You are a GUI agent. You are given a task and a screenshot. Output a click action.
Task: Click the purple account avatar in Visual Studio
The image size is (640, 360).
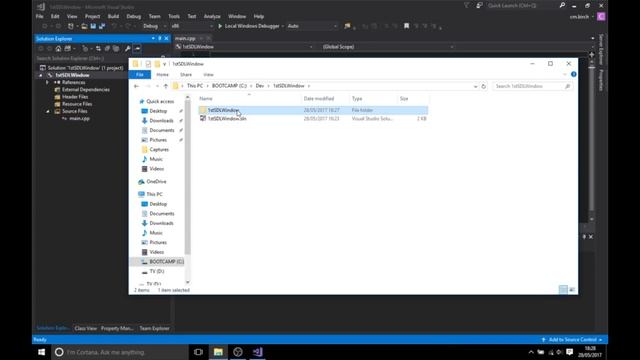click(601, 16)
